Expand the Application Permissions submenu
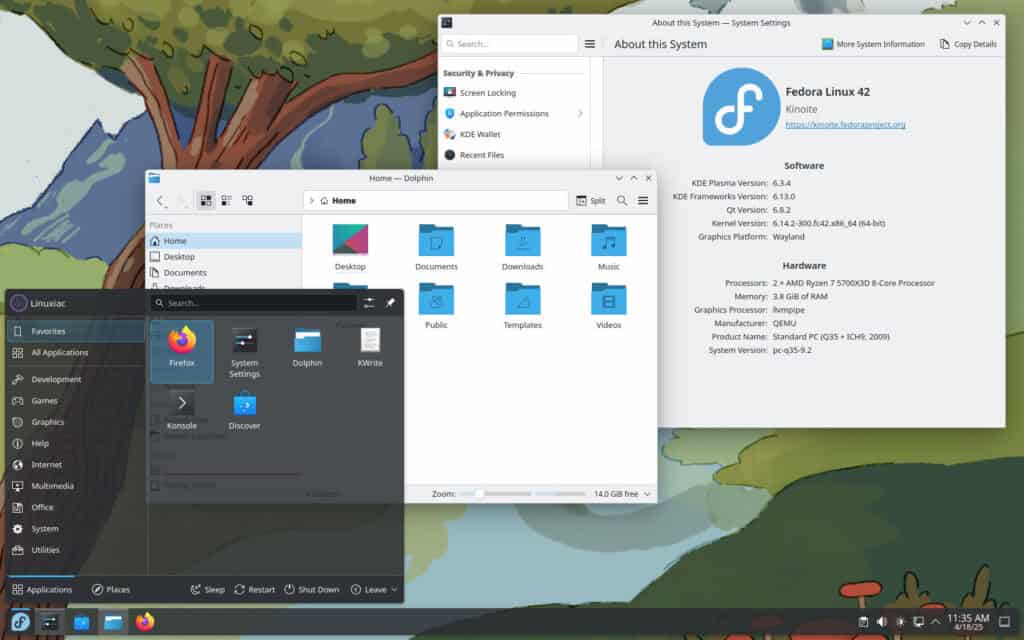 coord(580,114)
